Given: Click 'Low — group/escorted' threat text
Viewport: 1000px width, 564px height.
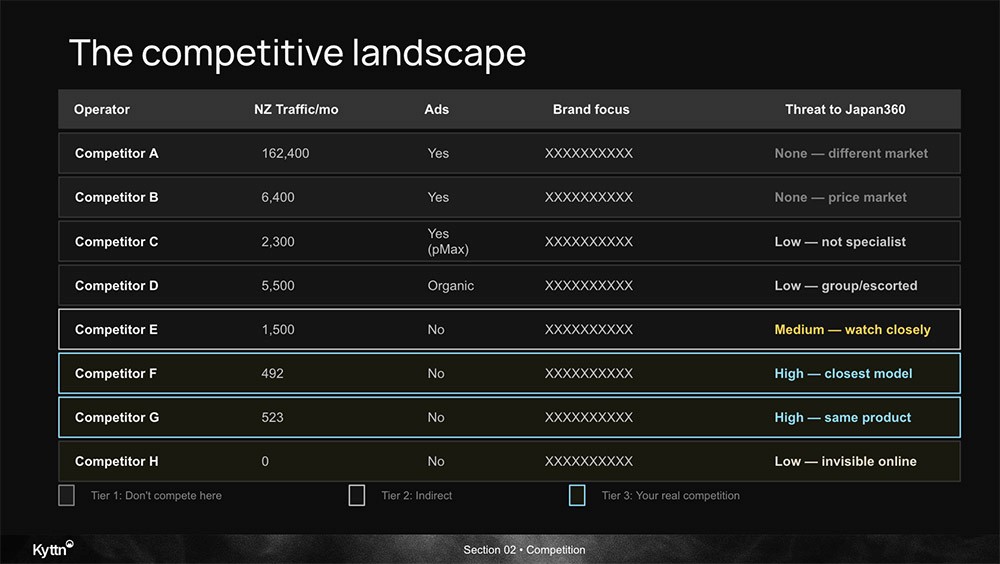Looking at the screenshot, I should [846, 286].
